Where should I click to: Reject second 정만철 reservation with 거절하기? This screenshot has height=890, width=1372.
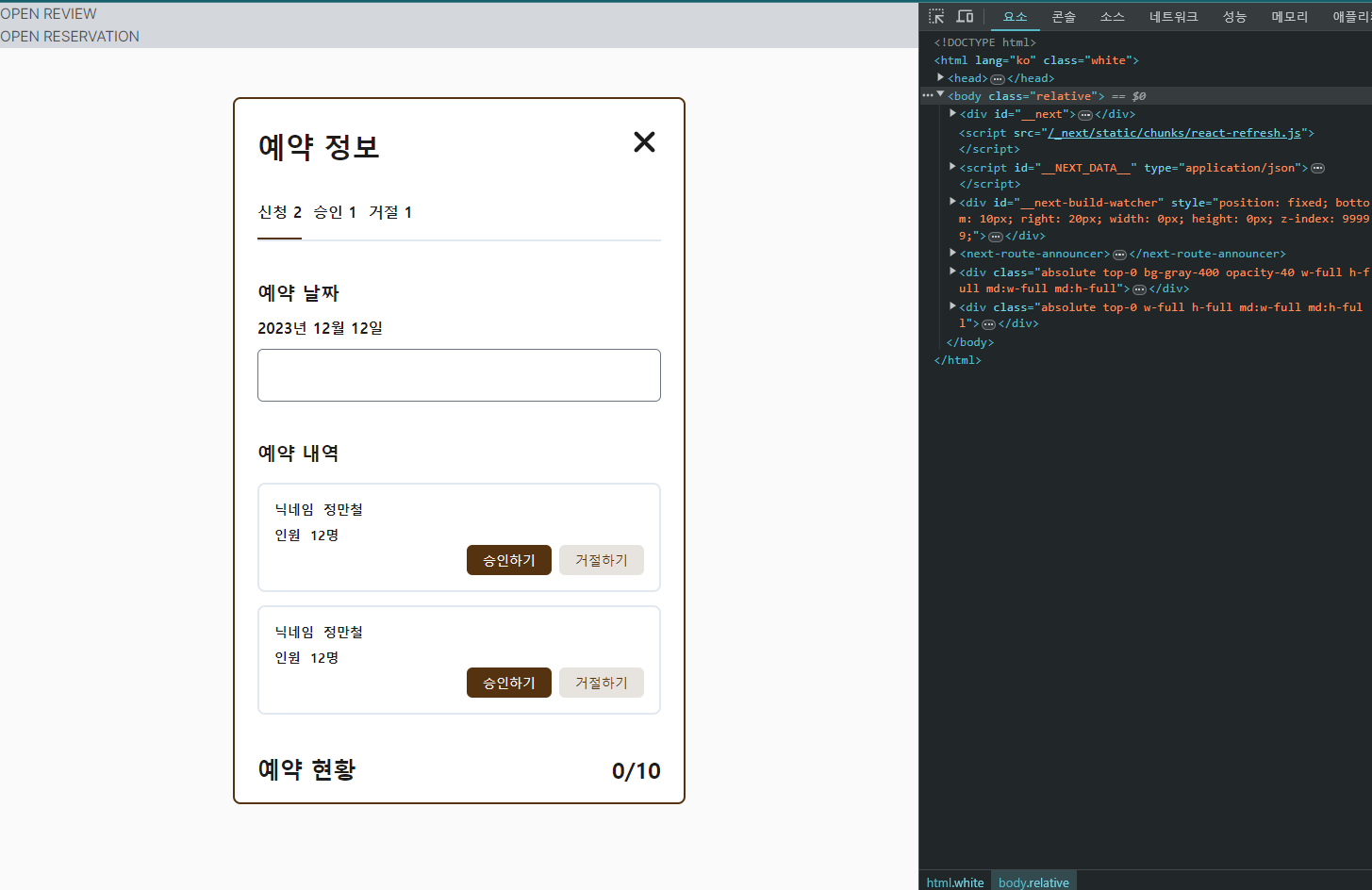602,683
